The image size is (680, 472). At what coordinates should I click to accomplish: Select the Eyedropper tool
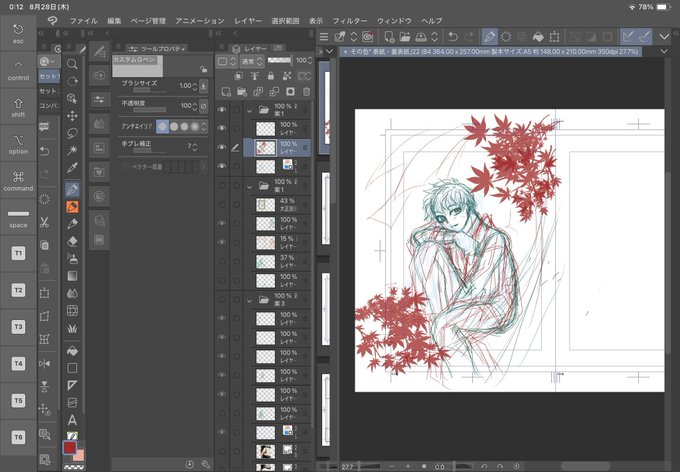72,168
